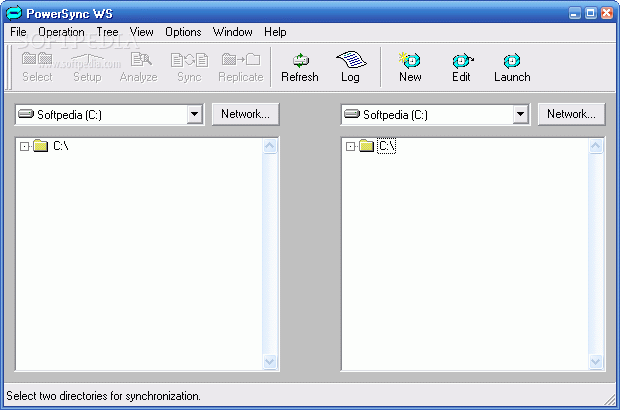Click left pane scrollbar up arrow
Image resolution: width=620 pixels, height=410 pixels.
[270, 146]
